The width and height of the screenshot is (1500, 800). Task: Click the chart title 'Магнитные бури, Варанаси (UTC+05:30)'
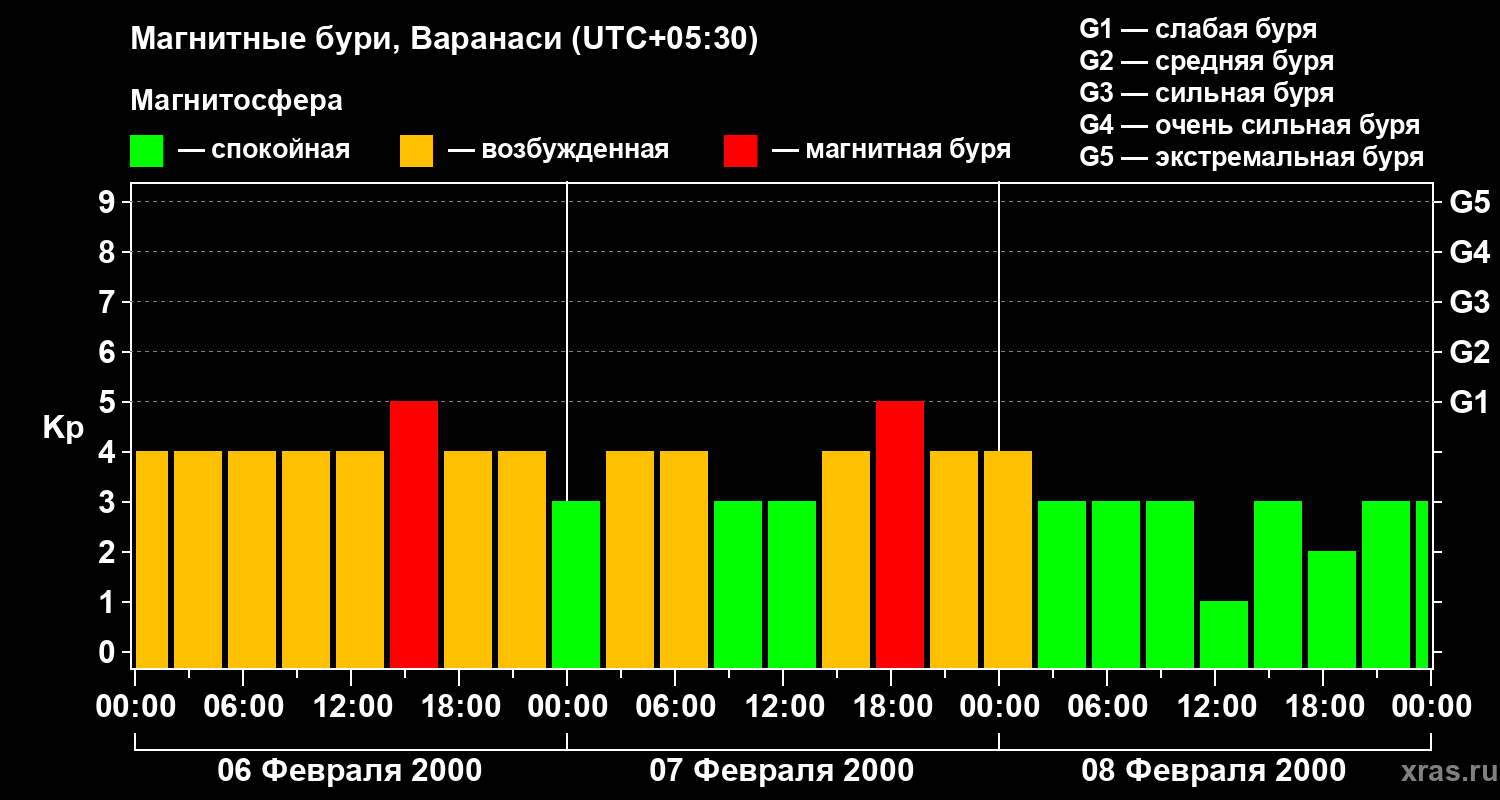click(x=444, y=40)
